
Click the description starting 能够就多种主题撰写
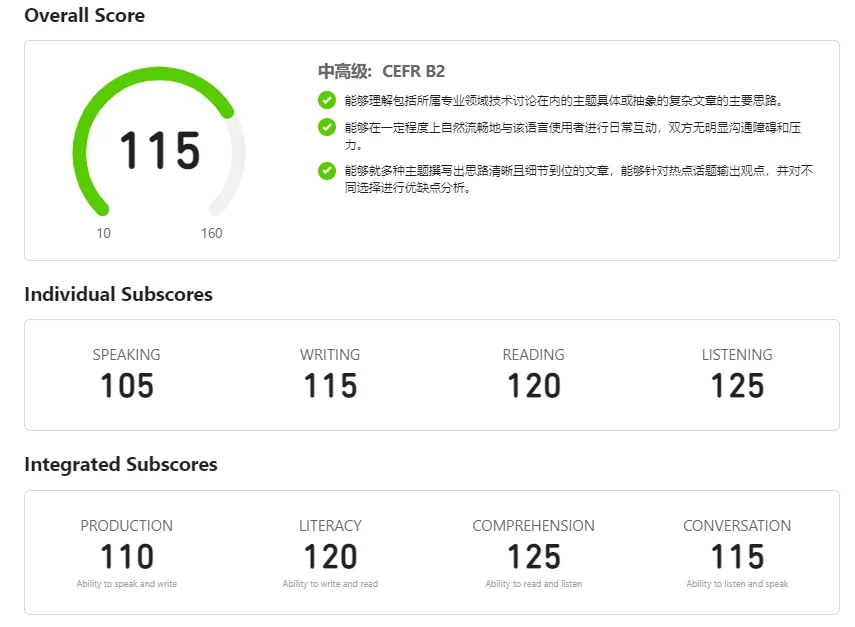click(579, 179)
